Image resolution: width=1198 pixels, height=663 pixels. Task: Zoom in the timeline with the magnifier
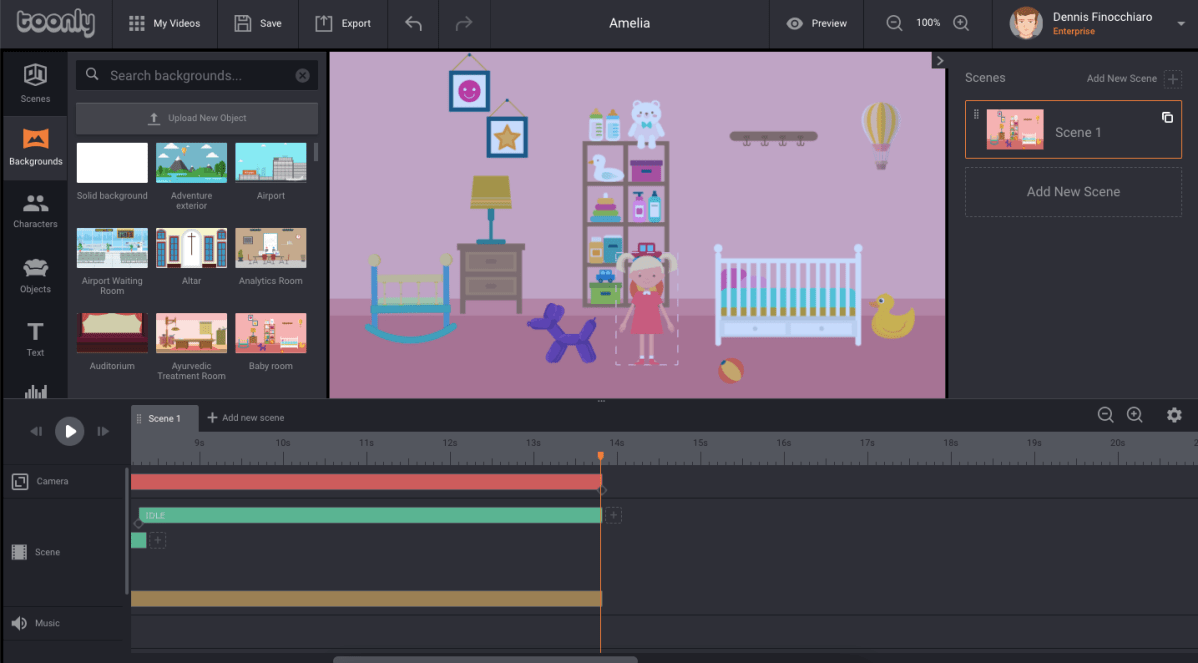click(1135, 415)
